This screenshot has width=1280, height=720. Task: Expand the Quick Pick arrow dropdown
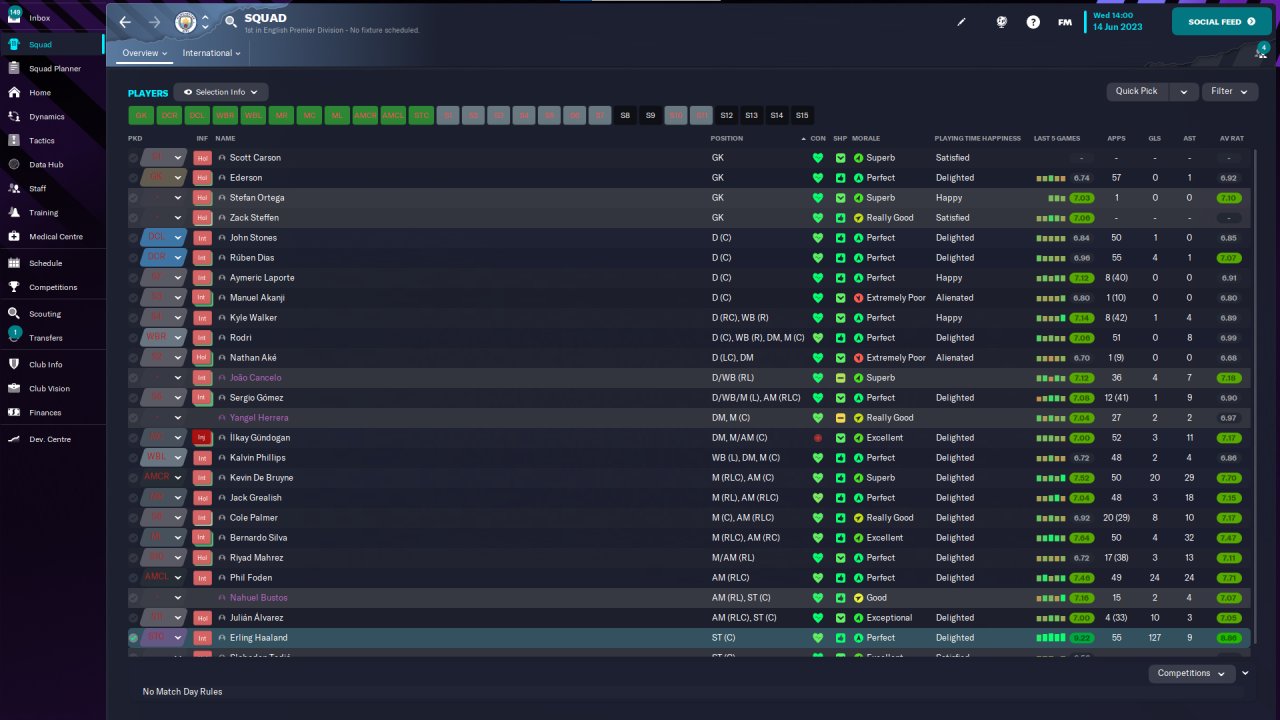tap(1184, 91)
